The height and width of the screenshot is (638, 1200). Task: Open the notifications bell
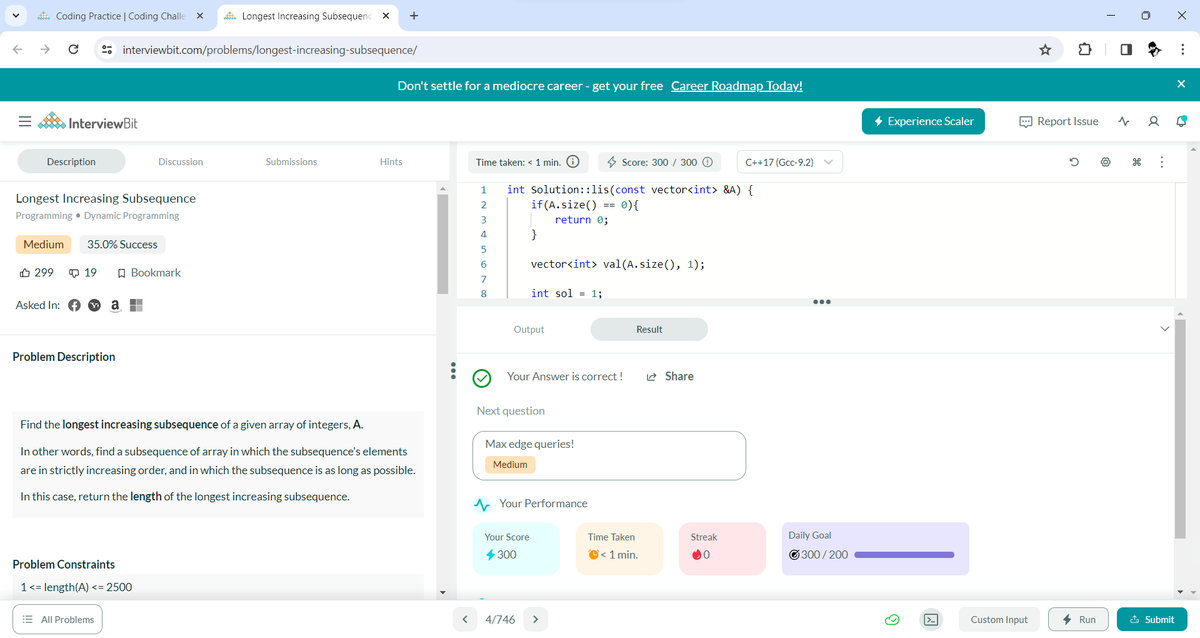(x=1181, y=122)
